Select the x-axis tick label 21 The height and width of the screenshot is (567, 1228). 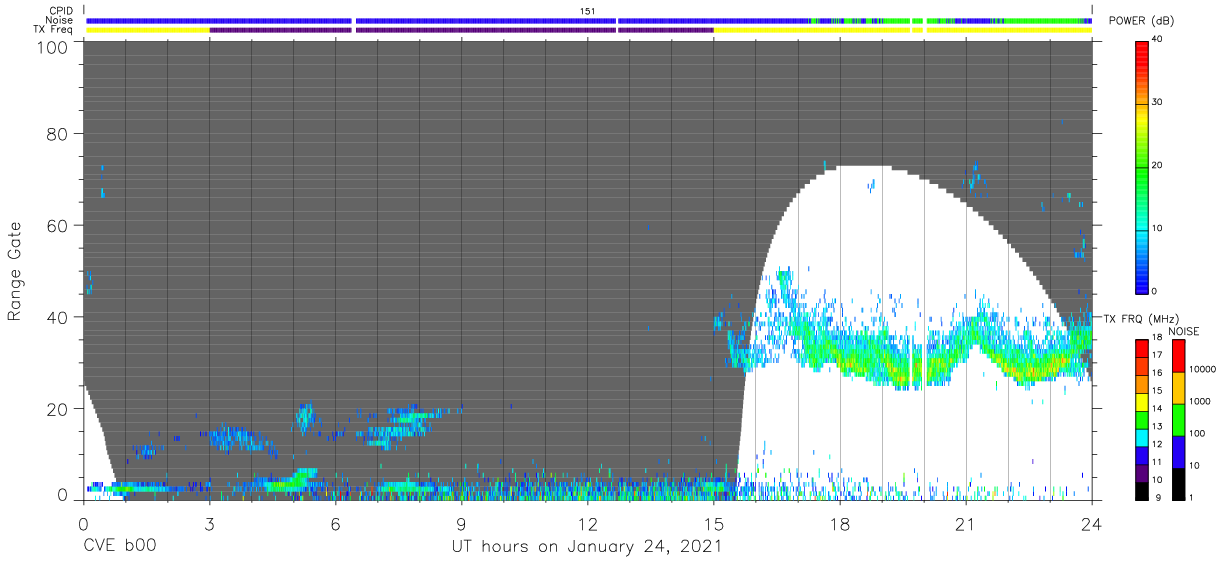(965, 525)
